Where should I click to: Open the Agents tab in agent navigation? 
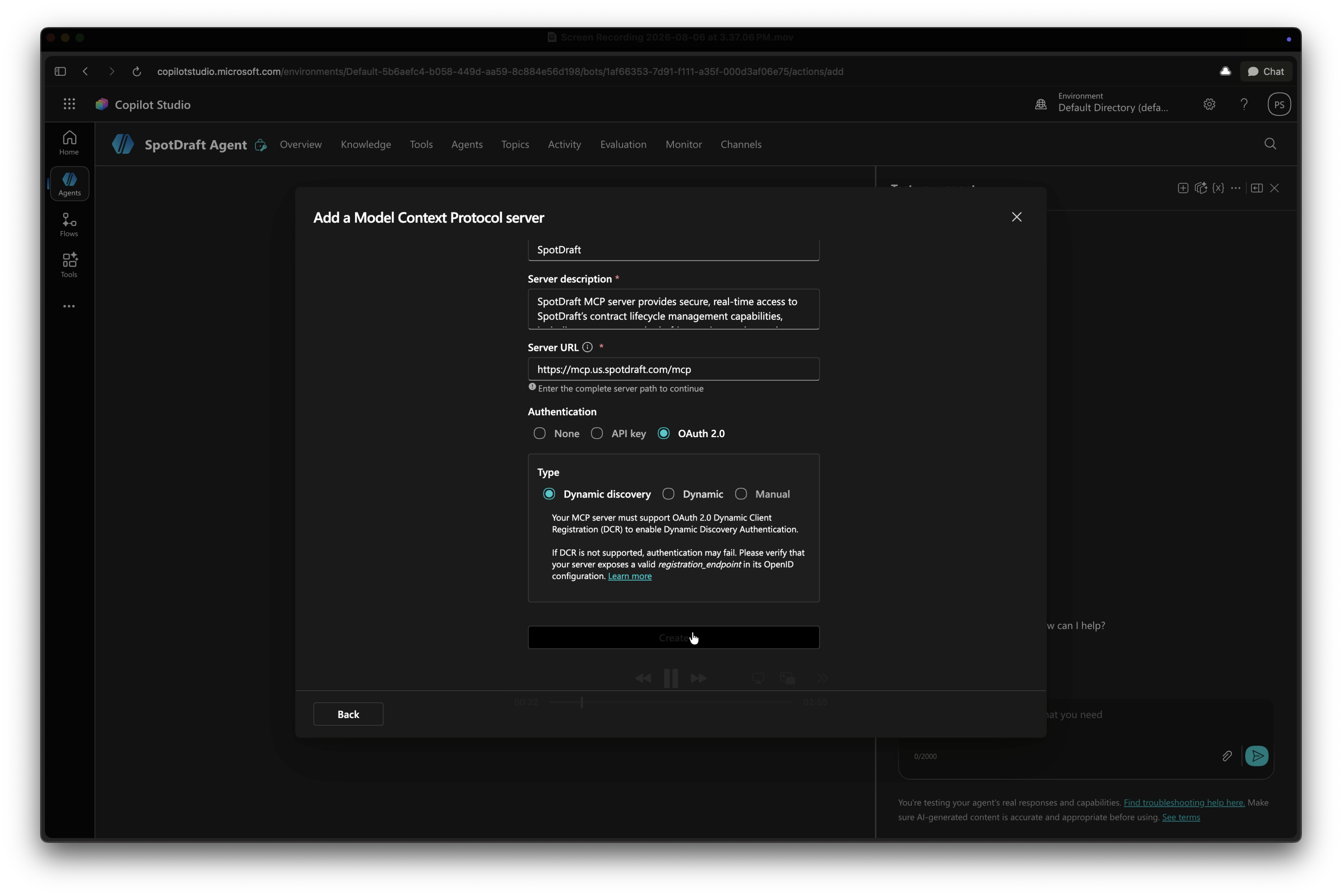click(x=467, y=145)
